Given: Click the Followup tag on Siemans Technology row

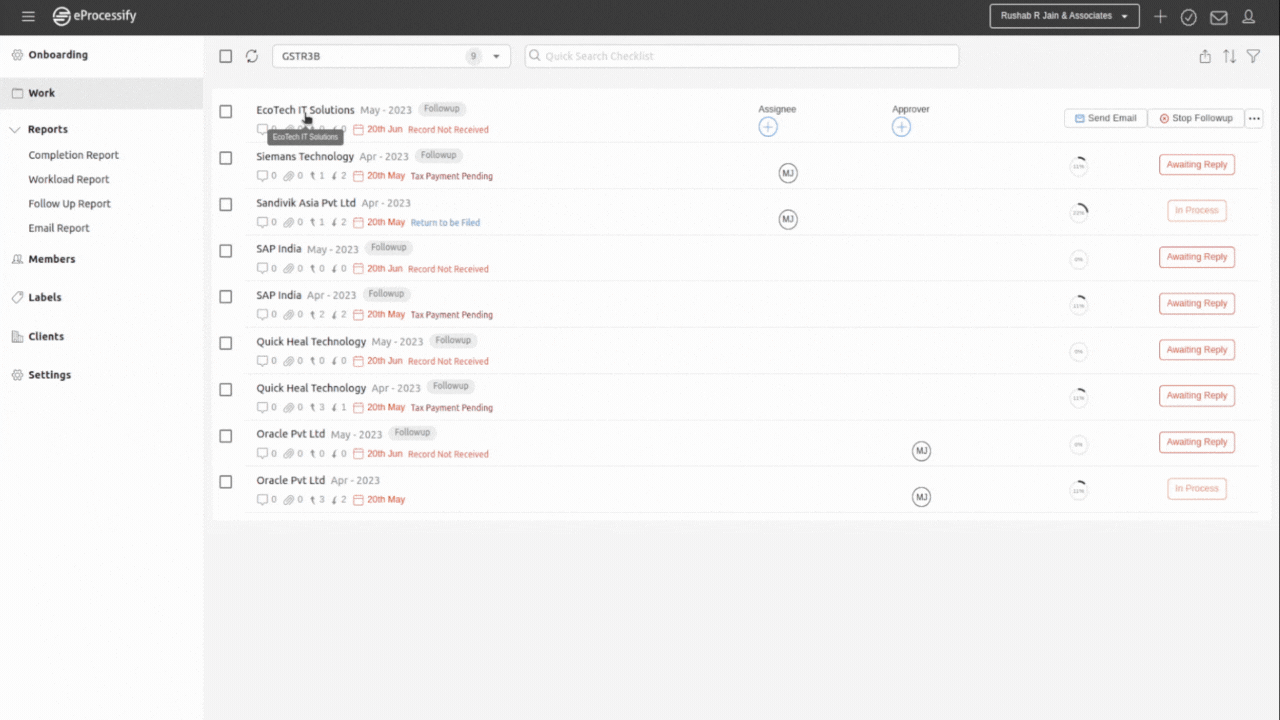Looking at the screenshot, I should click(x=438, y=155).
